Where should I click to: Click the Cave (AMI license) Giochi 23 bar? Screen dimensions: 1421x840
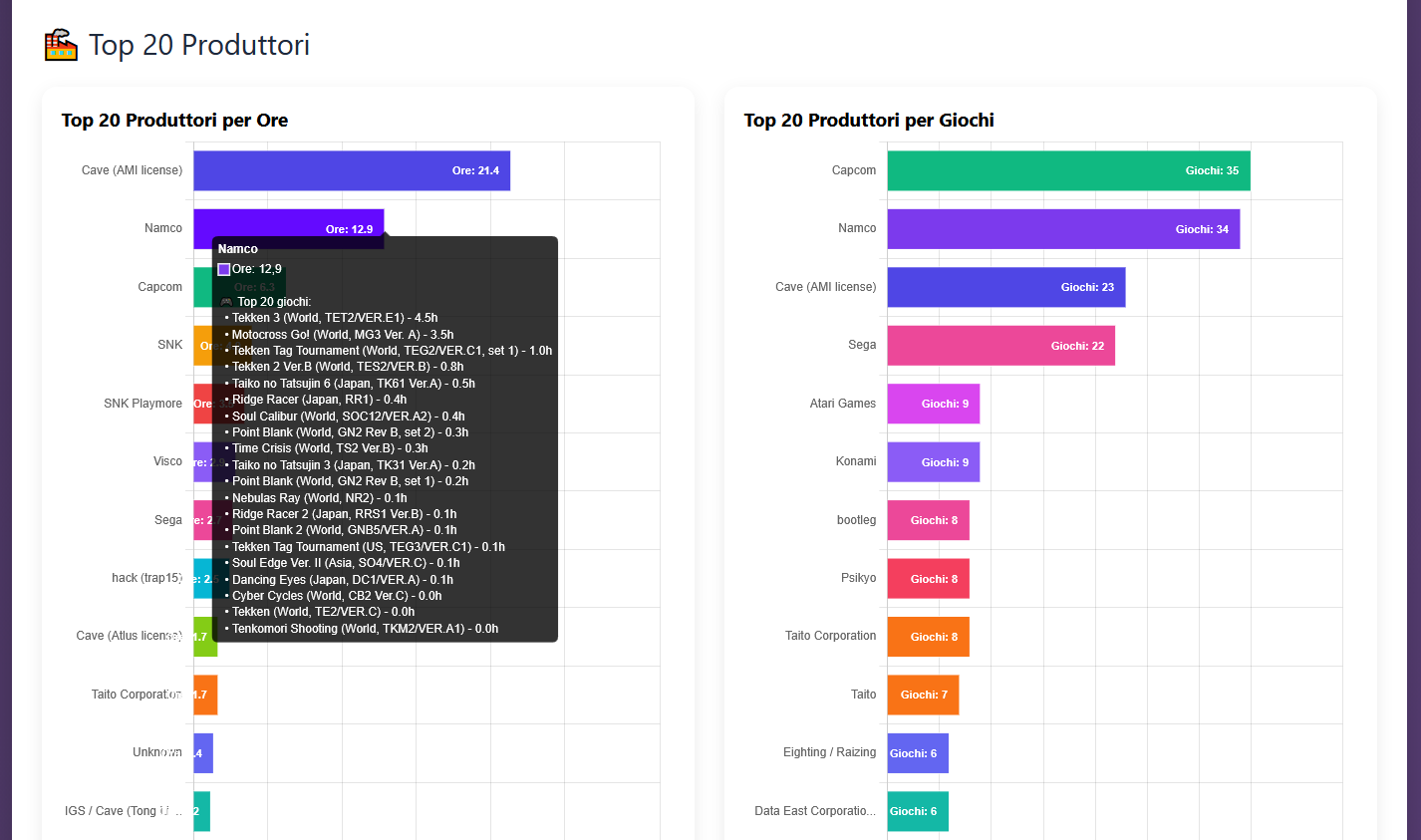pyautogui.click(x=1006, y=287)
